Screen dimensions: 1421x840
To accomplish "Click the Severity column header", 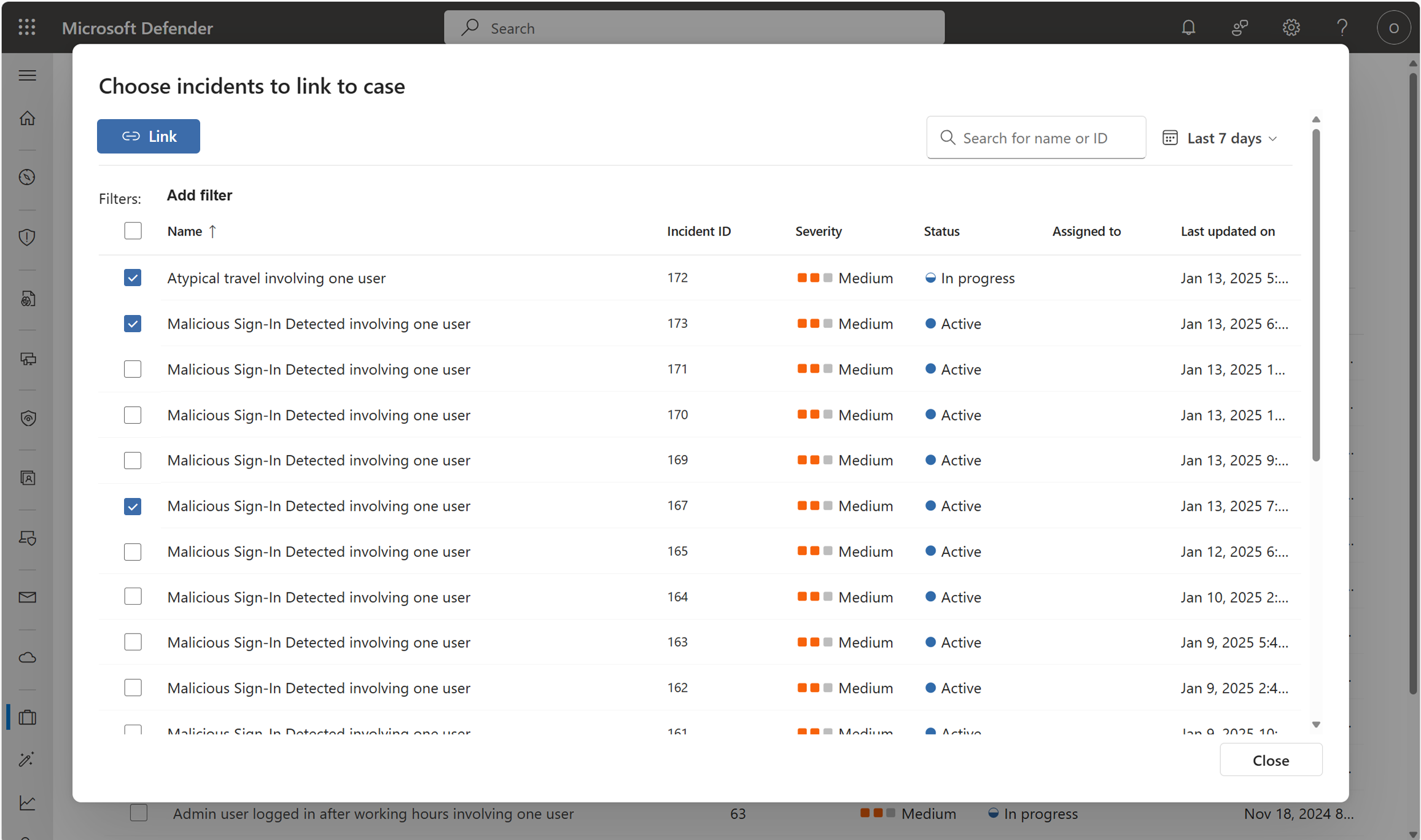I will click(x=818, y=231).
